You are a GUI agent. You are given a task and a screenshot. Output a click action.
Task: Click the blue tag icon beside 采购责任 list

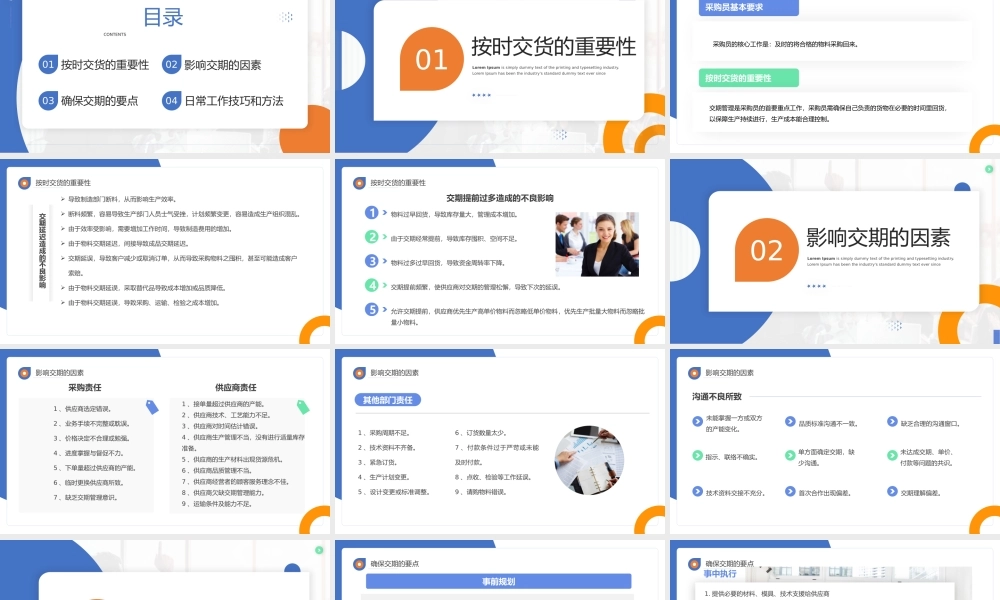[152, 407]
